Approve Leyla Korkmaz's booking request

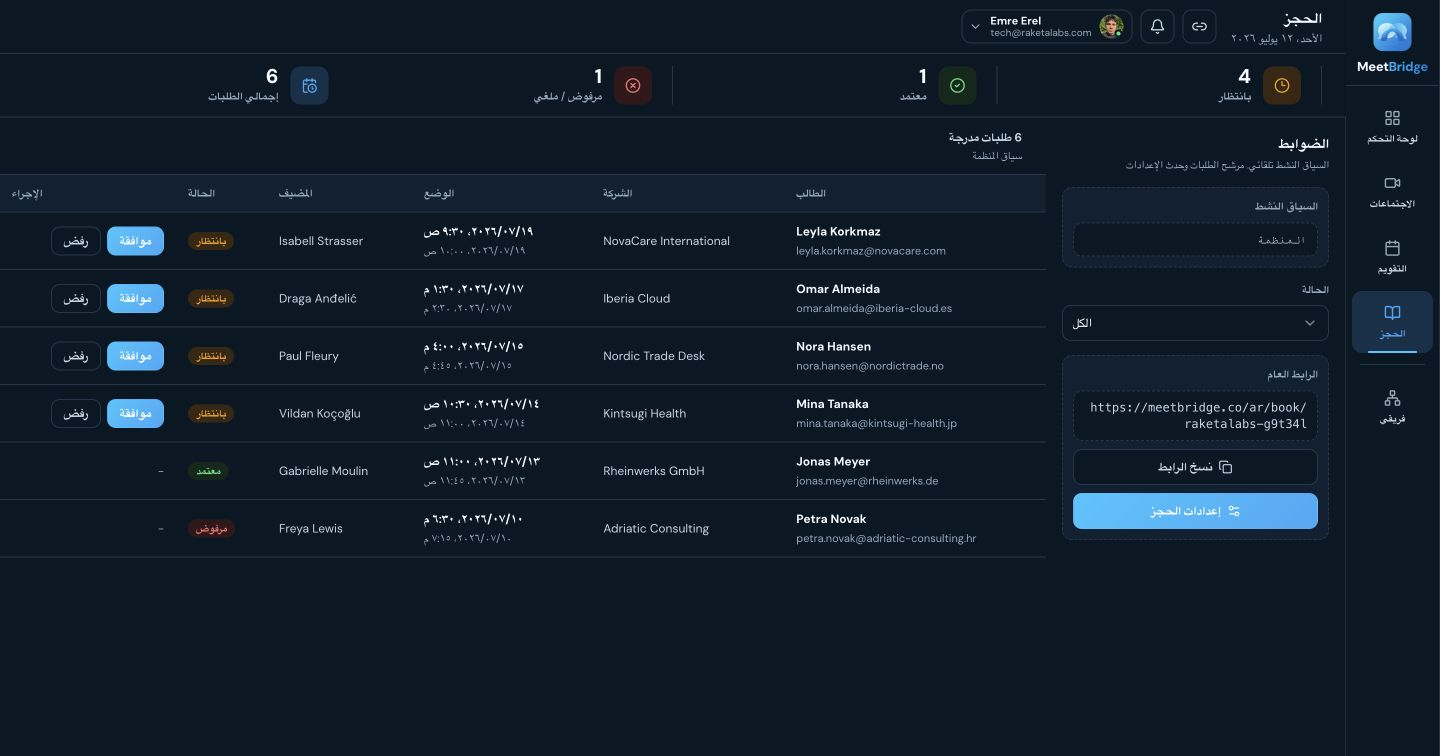(x=135, y=241)
